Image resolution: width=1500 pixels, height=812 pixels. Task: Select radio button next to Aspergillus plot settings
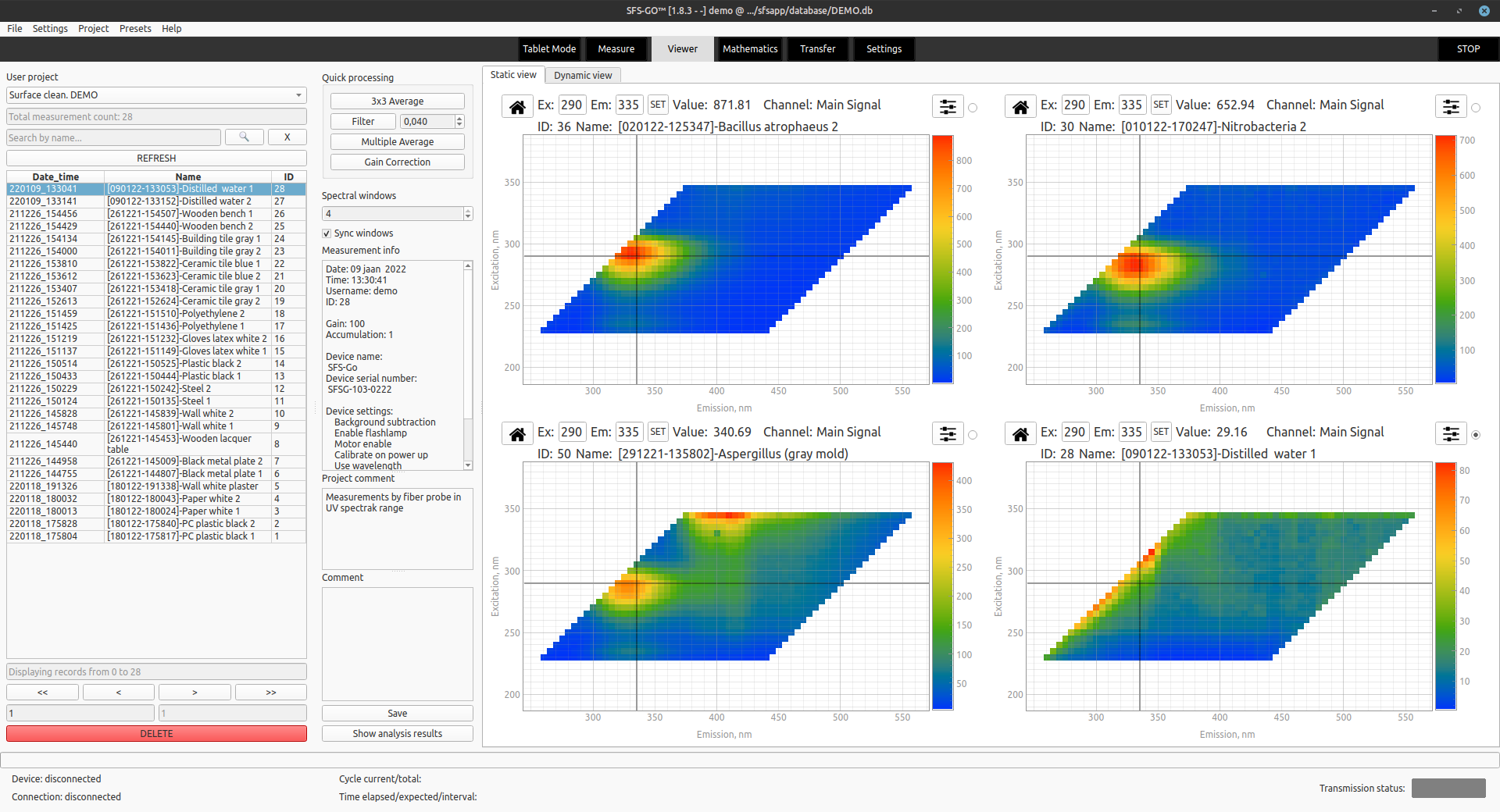973,434
